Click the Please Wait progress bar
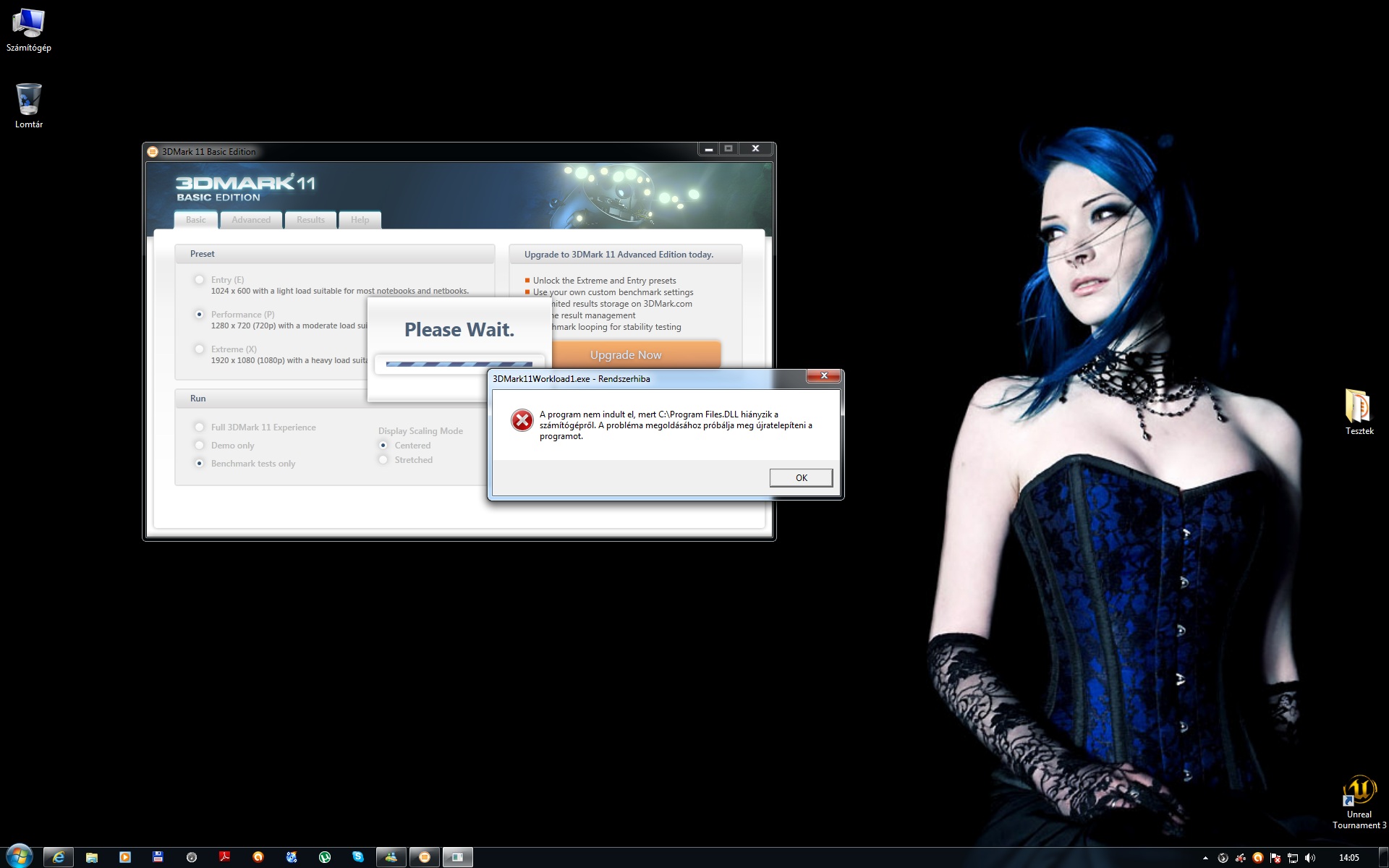The width and height of the screenshot is (1389, 868). 459,364
